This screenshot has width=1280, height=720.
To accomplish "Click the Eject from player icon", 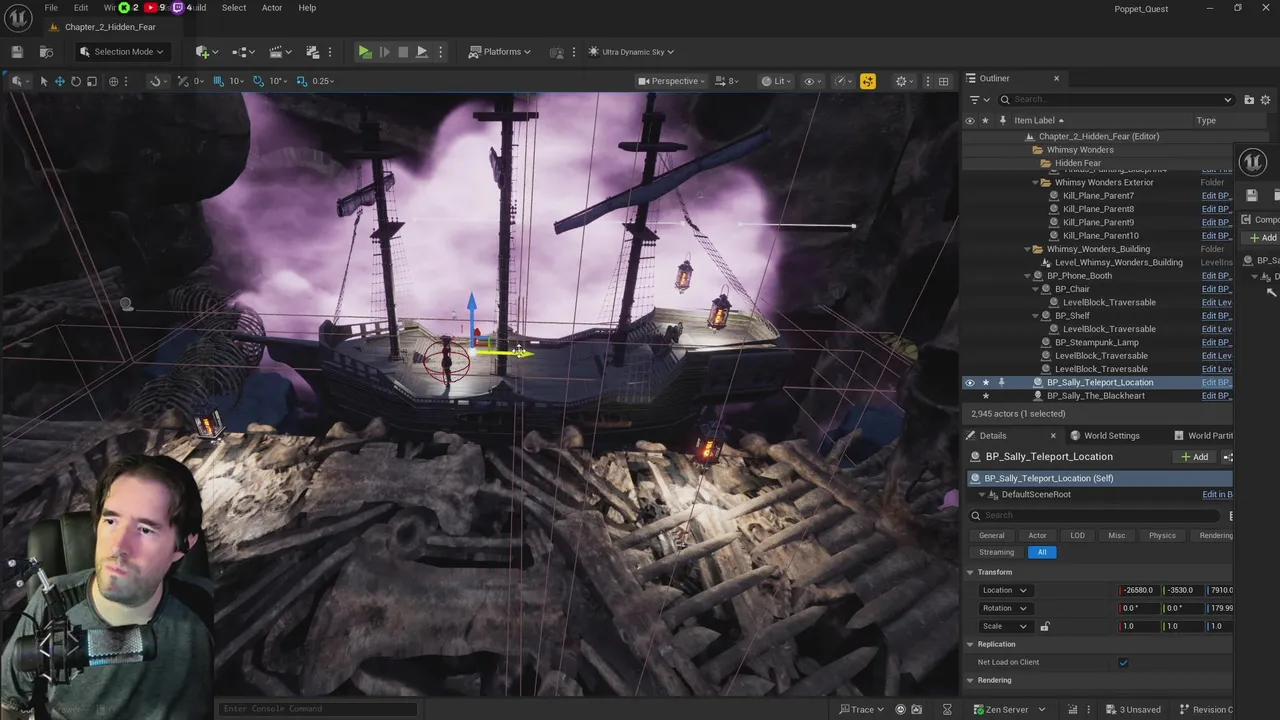I will tap(422, 52).
